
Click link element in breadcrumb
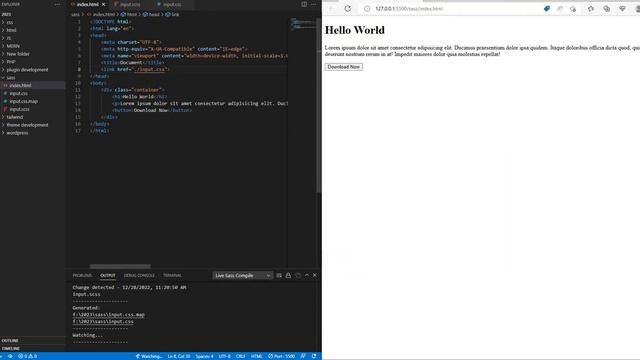(172, 14)
